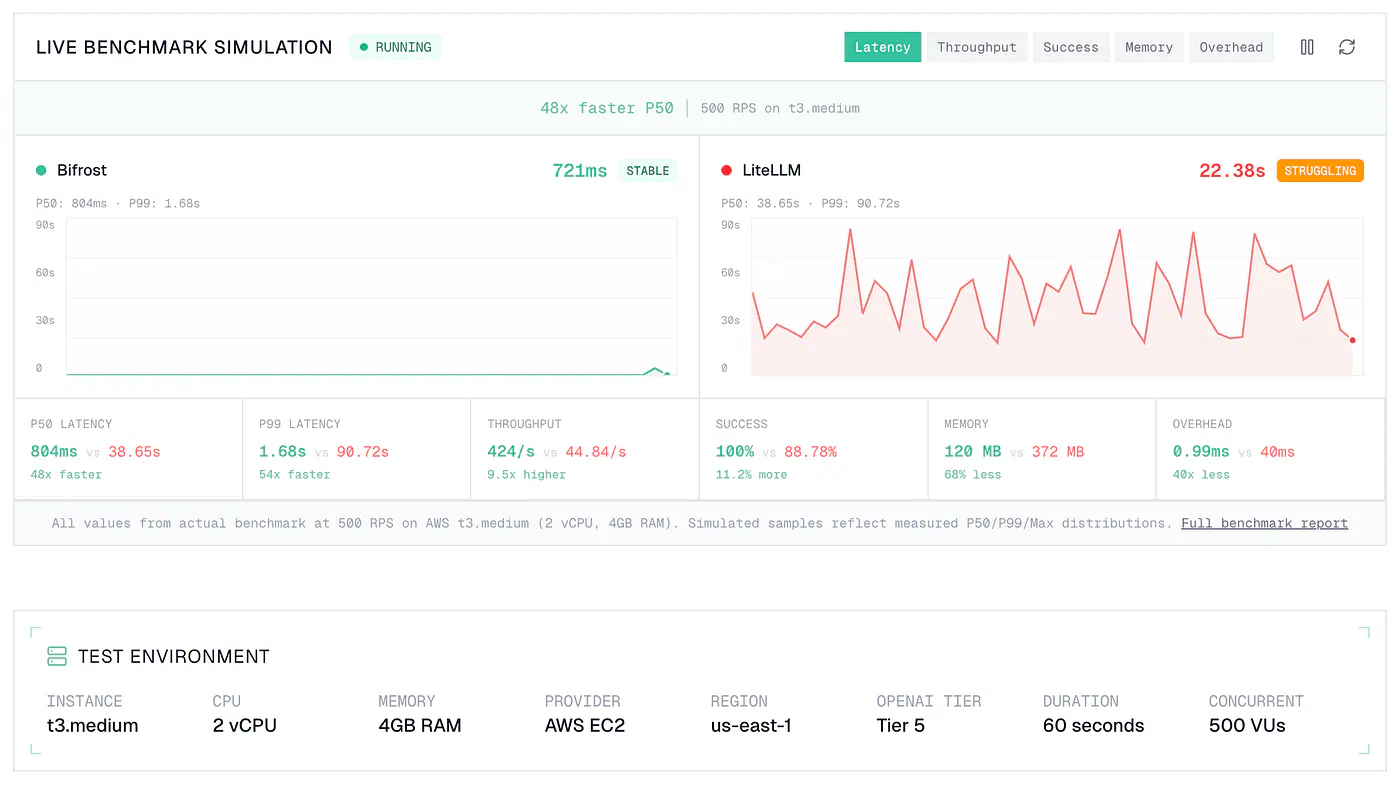Click the P99 LATENCY stat card
The image size is (1400, 786).
tap(357, 449)
